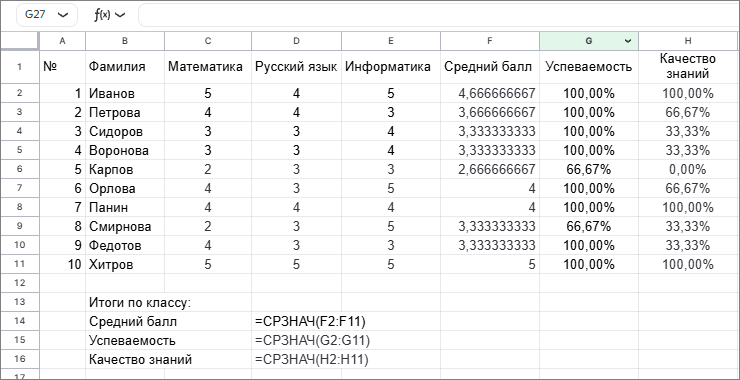740x380 pixels.
Task: Select Панин's 100,00% Качество знаний cell
Action: pyautogui.click(x=688, y=207)
